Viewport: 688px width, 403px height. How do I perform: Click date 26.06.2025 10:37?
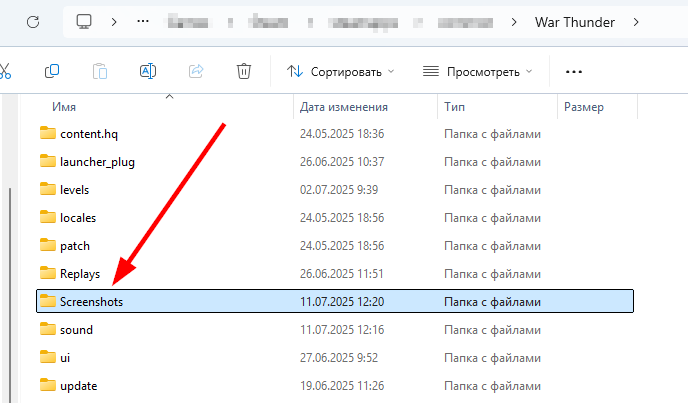342,162
